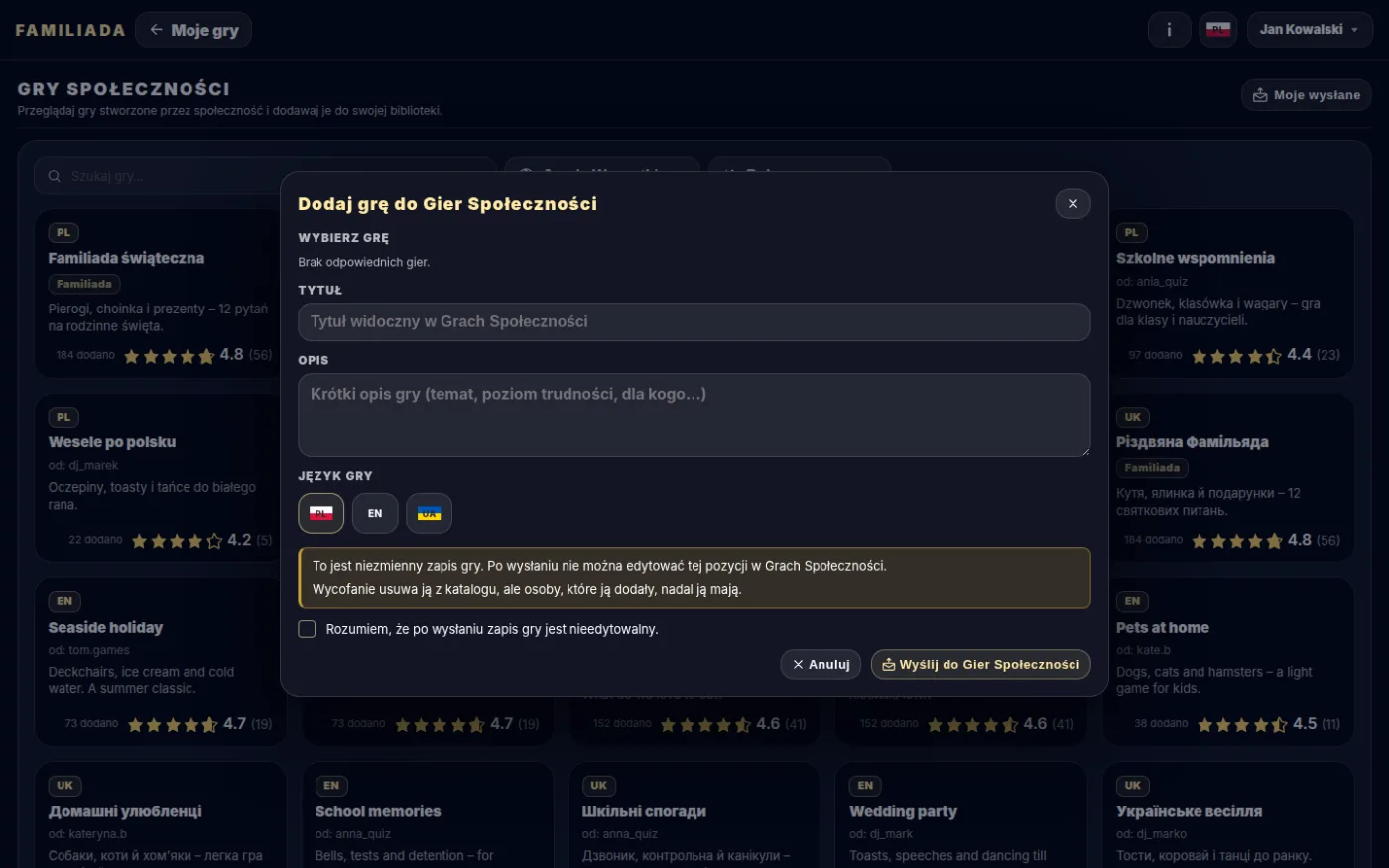This screenshot has width=1389, height=868.
Task: Click the Tytuł input field
Action: (x=694, y=321)
